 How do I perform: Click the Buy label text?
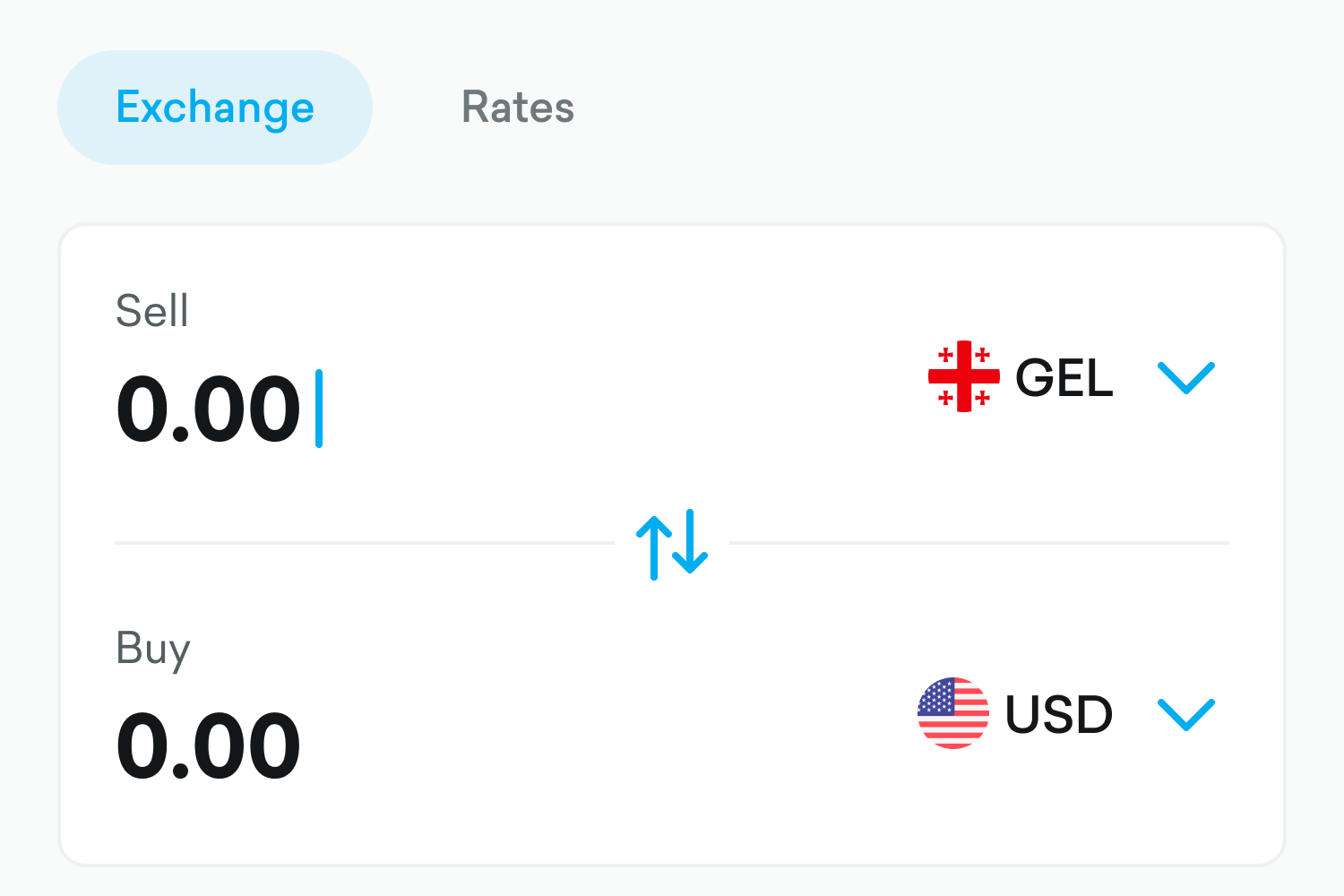click(x=152, y=648)
